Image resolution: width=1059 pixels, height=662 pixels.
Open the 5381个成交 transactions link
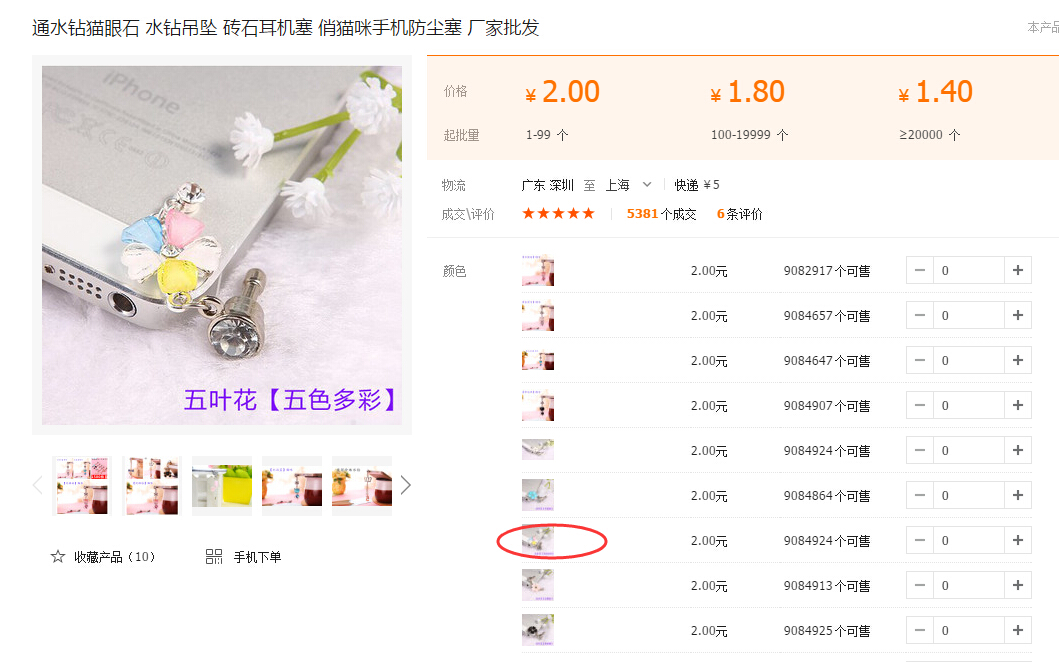point(661,213)
